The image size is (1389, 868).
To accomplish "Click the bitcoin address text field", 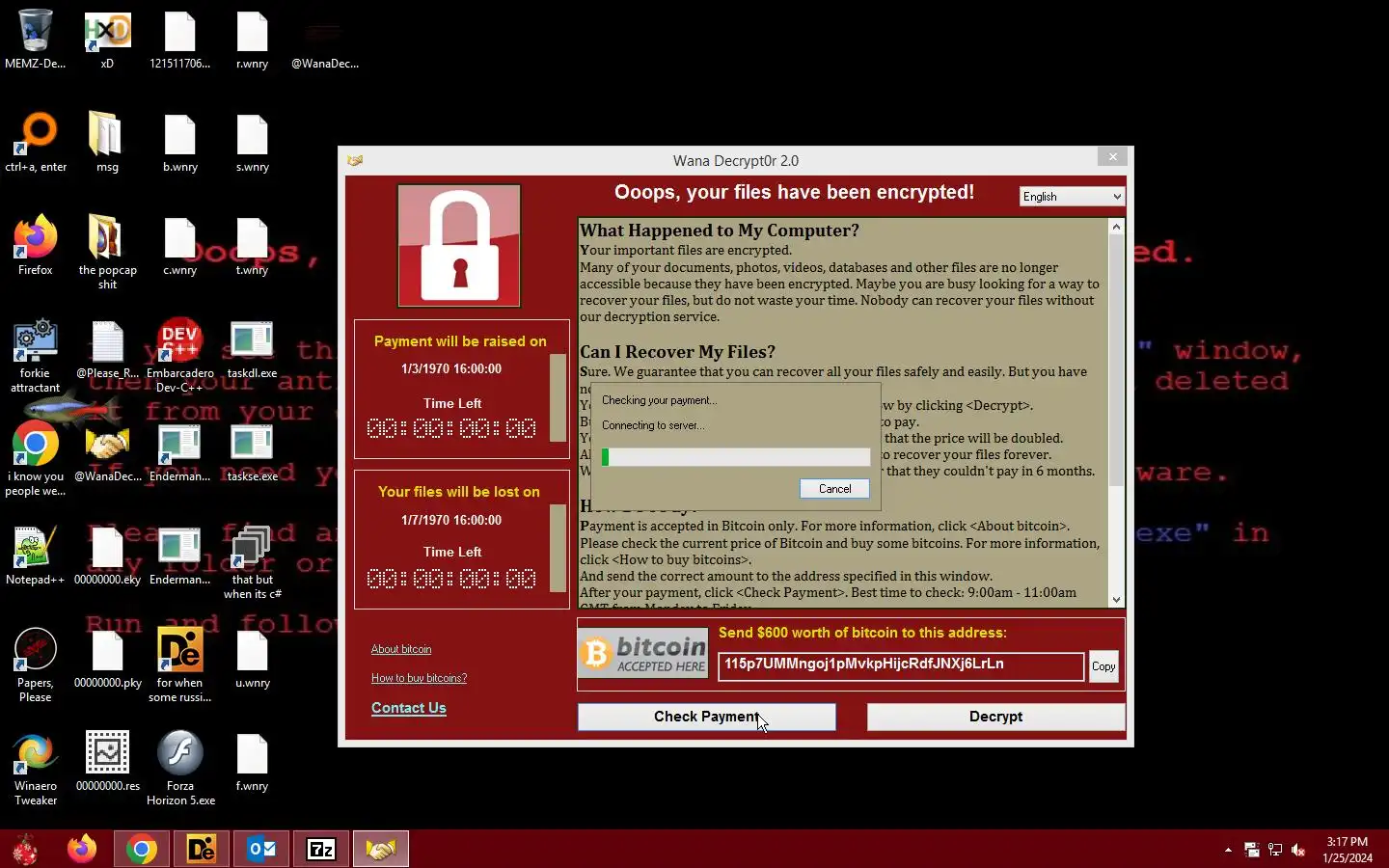I will point(901,666).
